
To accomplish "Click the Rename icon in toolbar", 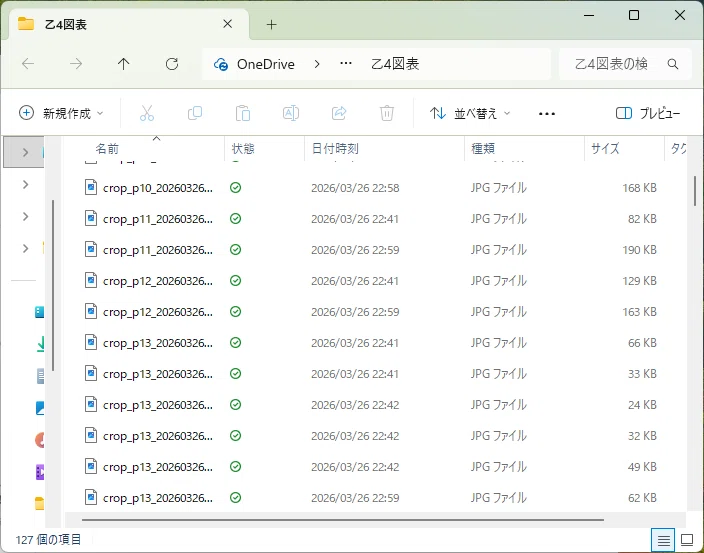I will click(x=291, y=113).
